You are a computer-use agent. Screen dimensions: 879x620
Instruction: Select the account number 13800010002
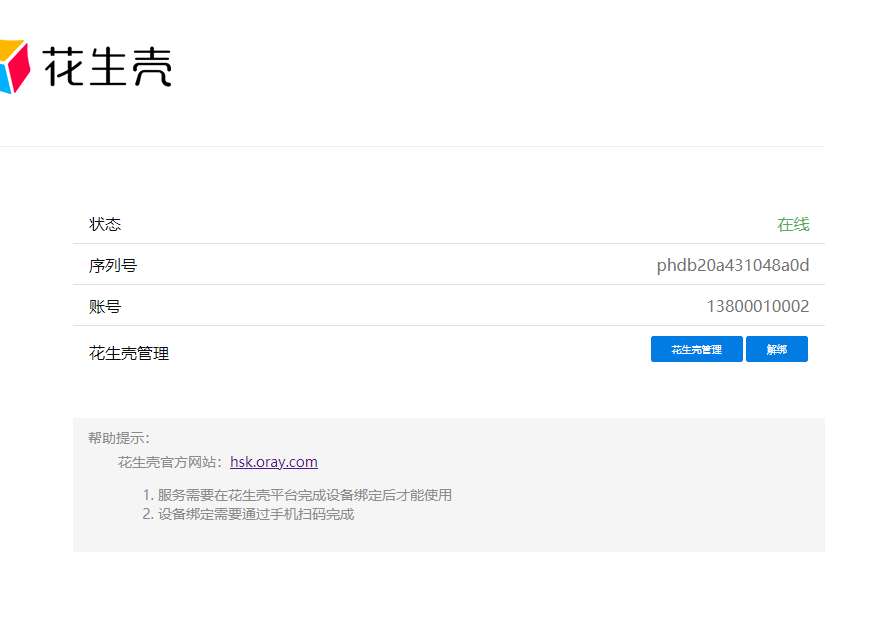coord(757,307)
